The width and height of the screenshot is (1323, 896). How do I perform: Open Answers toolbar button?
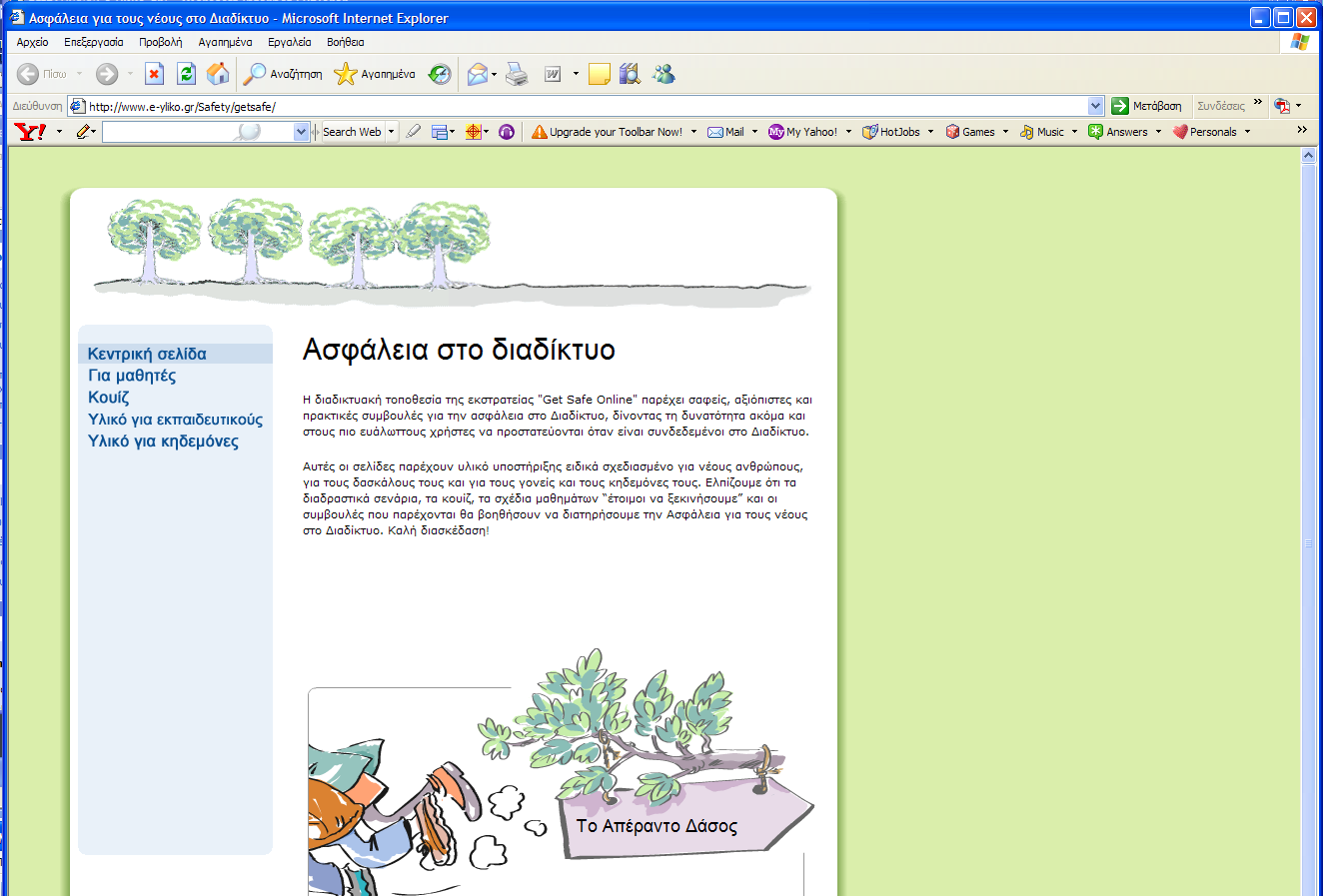pyautogui.click(x=1118, y=132)
